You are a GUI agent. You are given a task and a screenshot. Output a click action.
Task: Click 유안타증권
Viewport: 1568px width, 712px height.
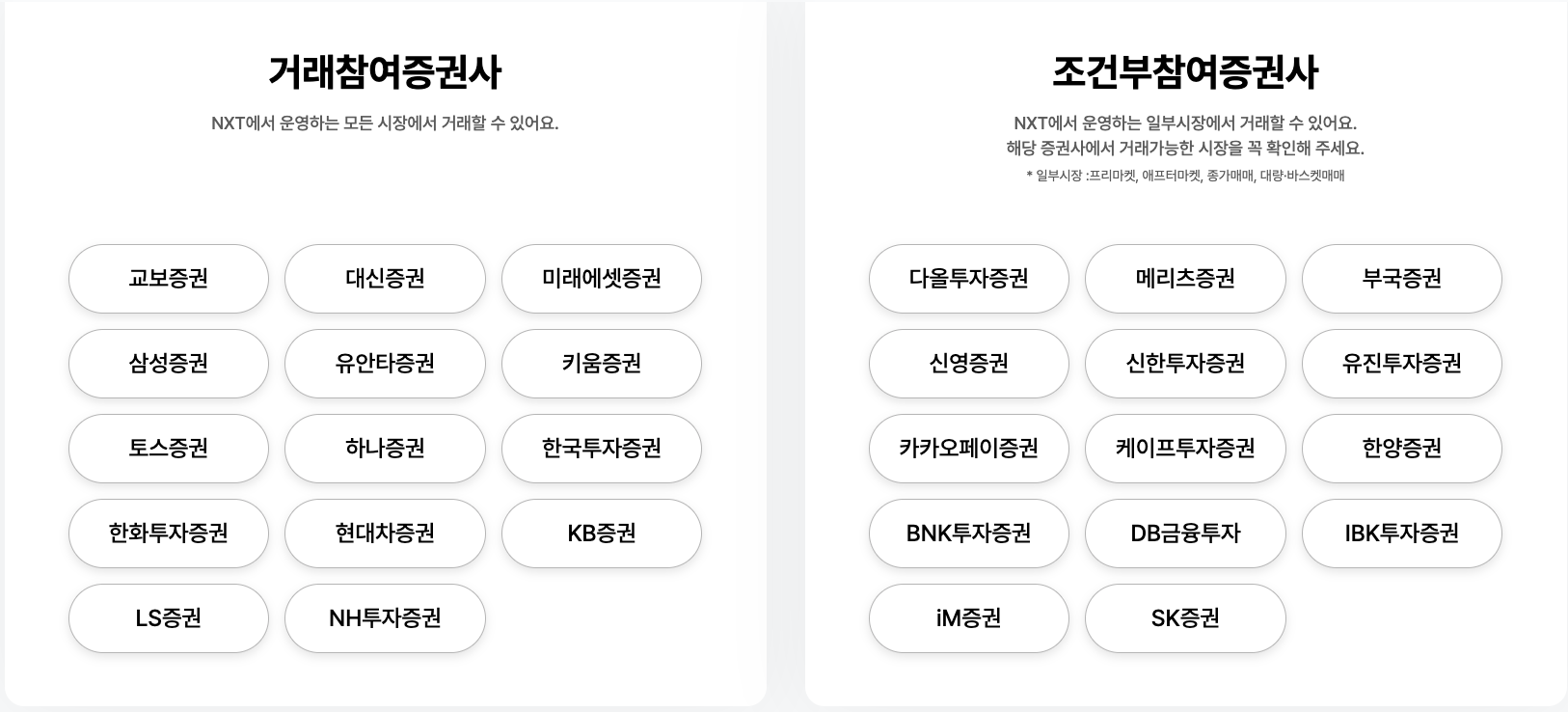click(385, 364)
